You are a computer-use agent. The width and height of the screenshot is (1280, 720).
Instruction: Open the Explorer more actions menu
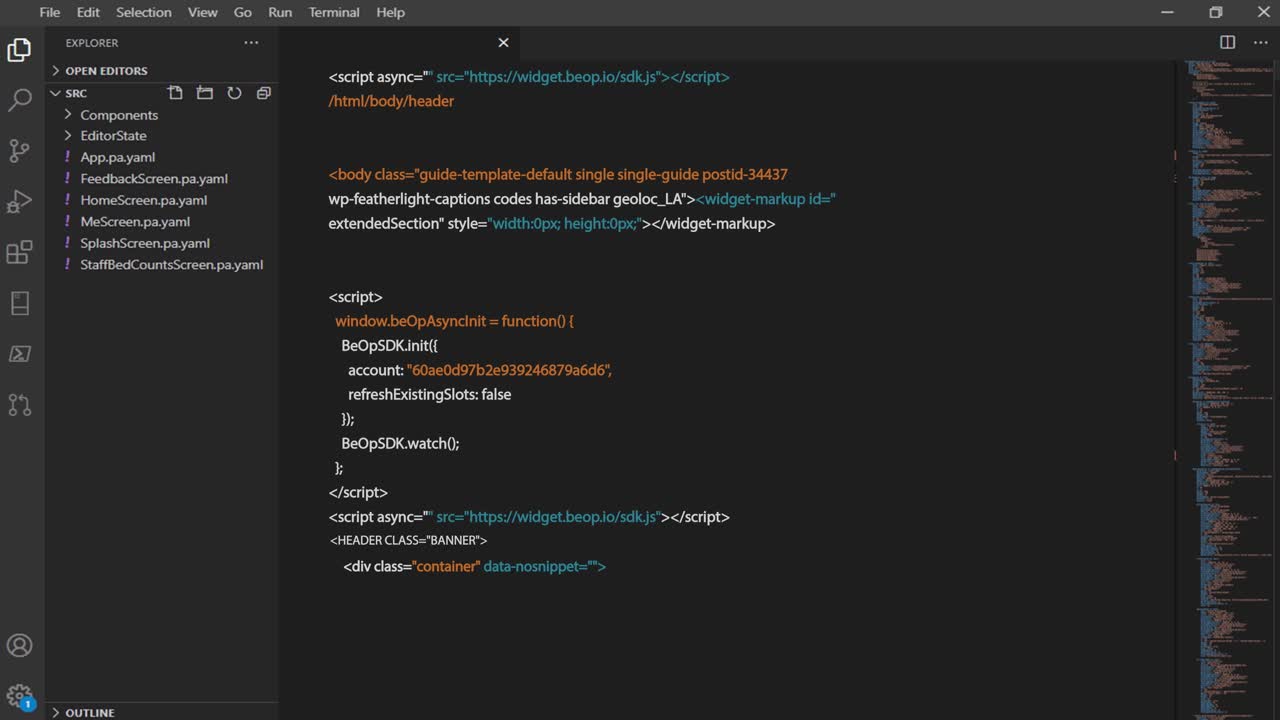[x=251, y=42]
